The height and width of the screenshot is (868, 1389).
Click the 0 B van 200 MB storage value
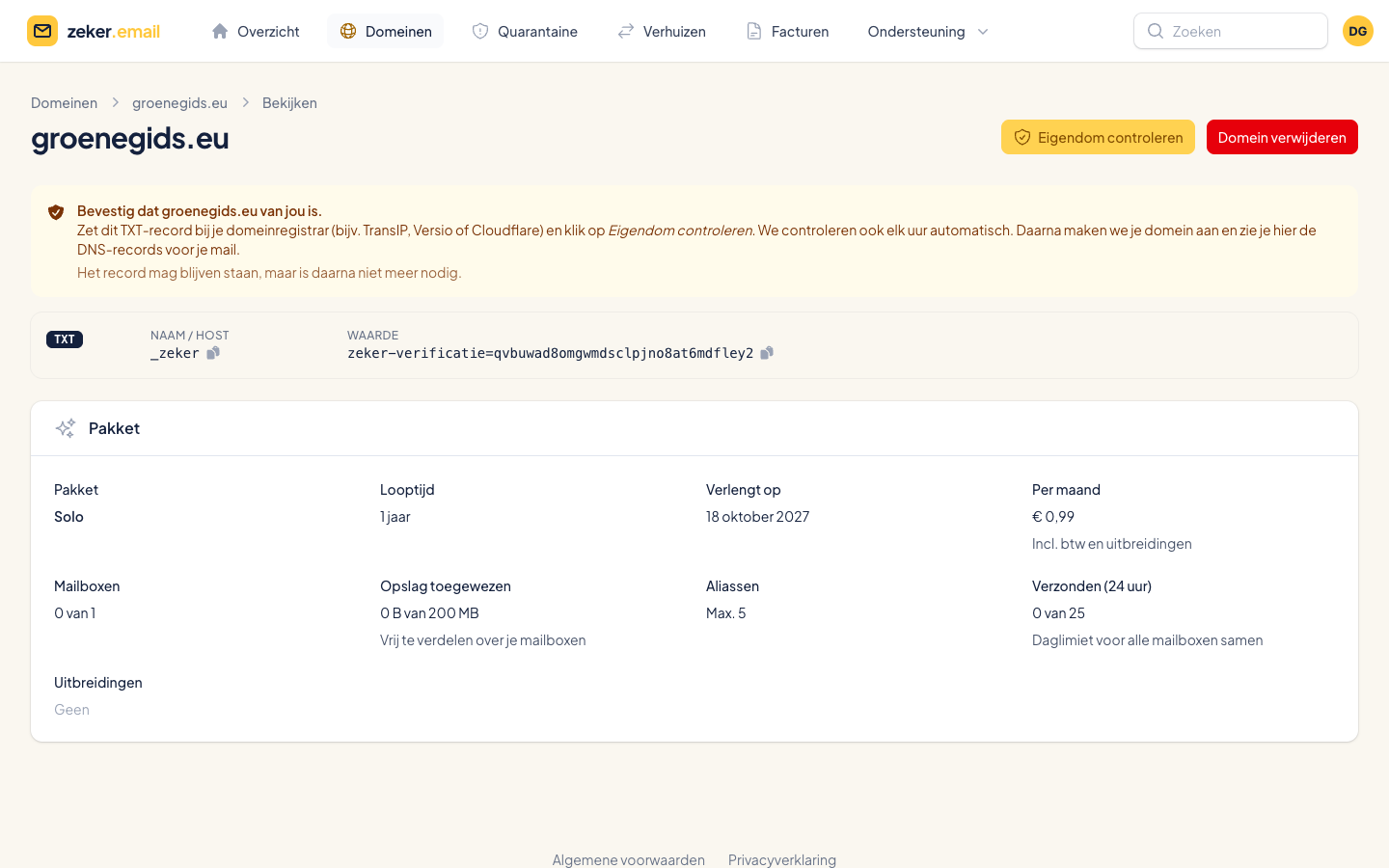pos(429,613)
